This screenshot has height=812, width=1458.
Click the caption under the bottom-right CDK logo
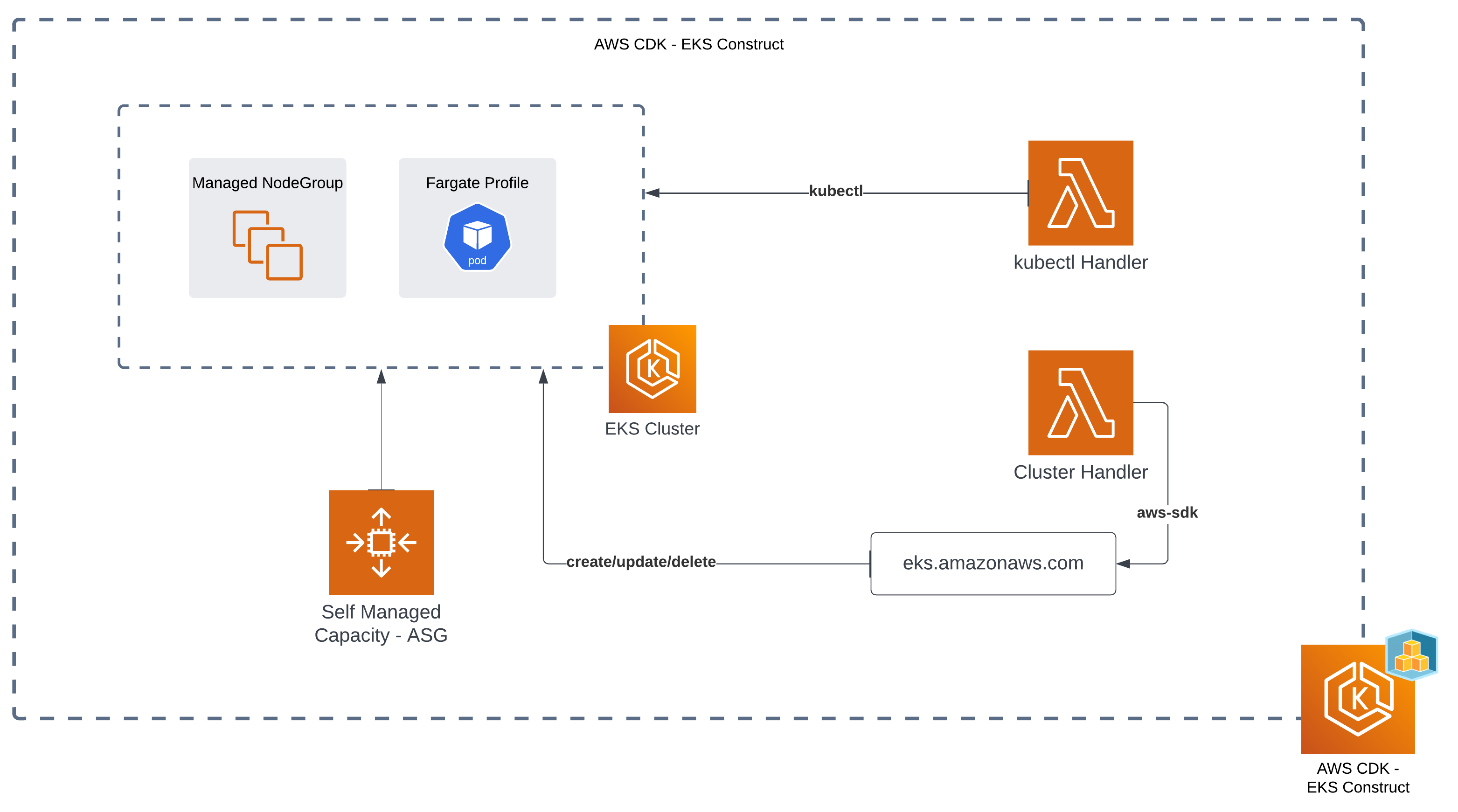pos(1358,778)
